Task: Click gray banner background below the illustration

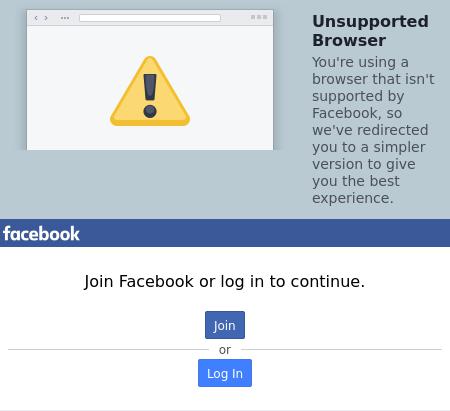Action: [150, 183]
